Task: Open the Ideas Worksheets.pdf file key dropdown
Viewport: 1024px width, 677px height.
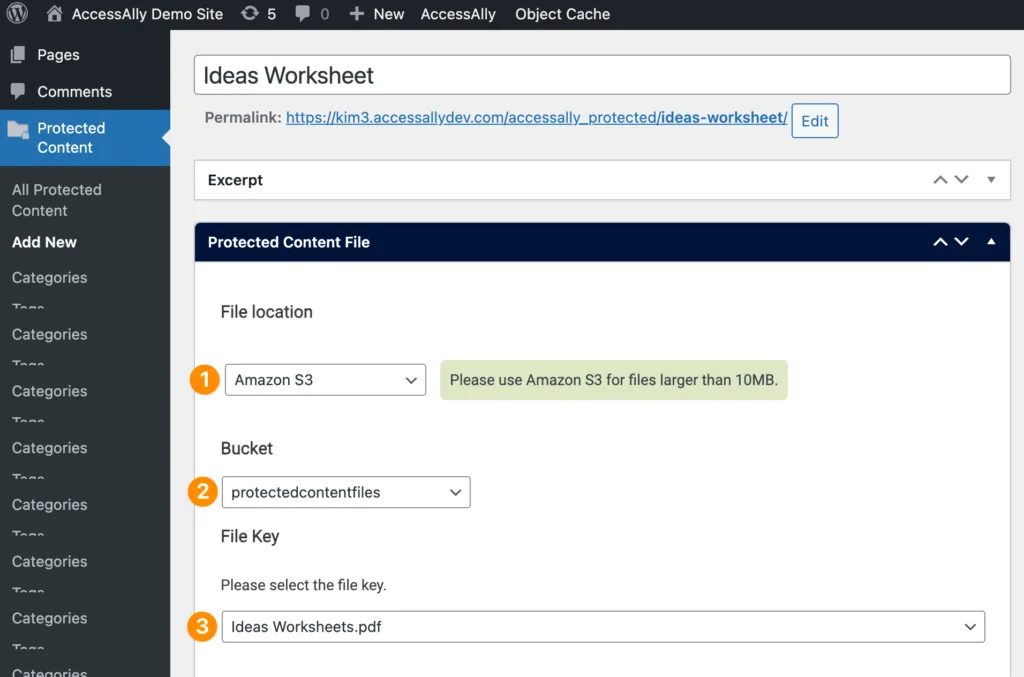Action: [x=603, y=627]
